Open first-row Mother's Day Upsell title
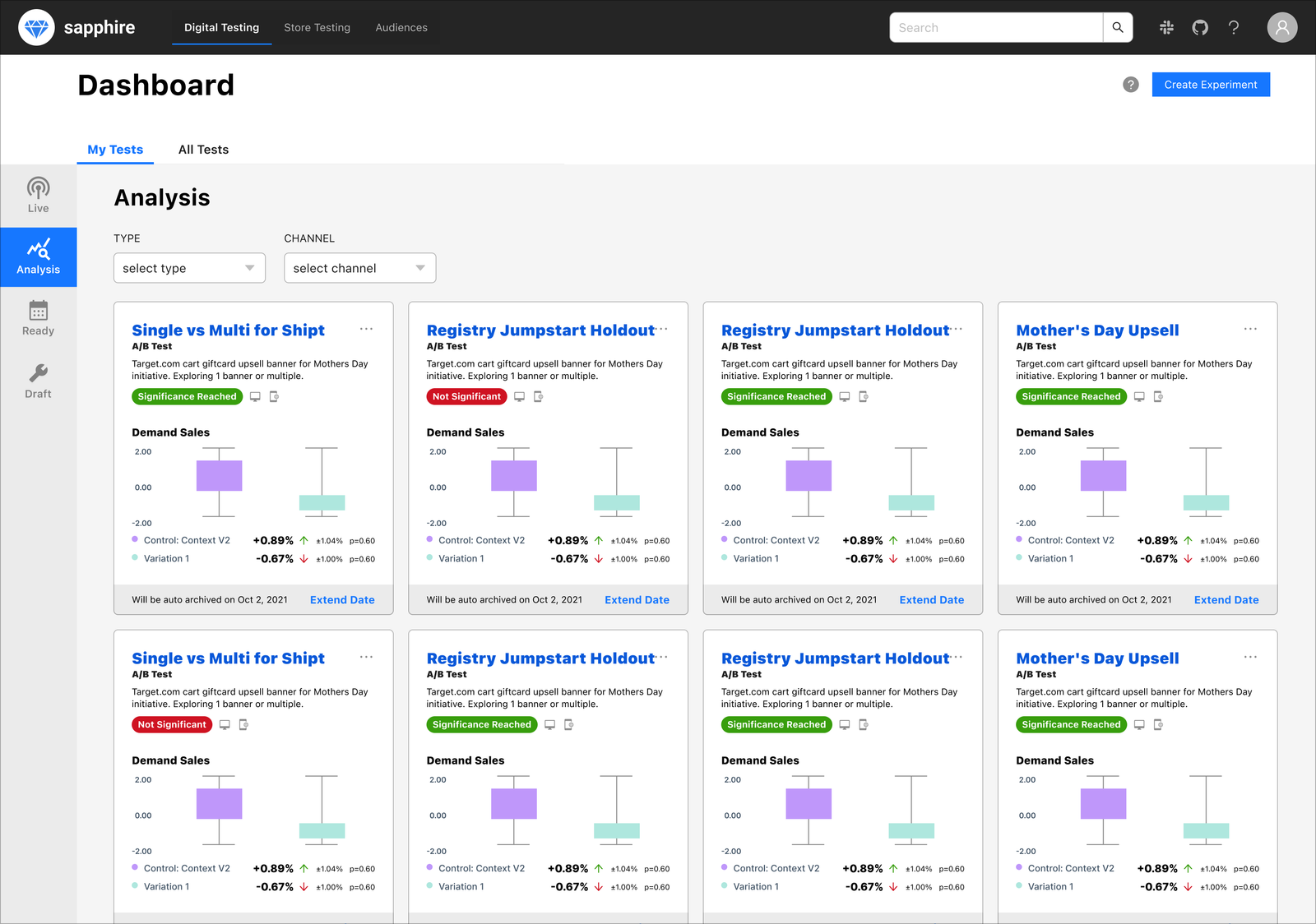 click(x=1097, y=330)
